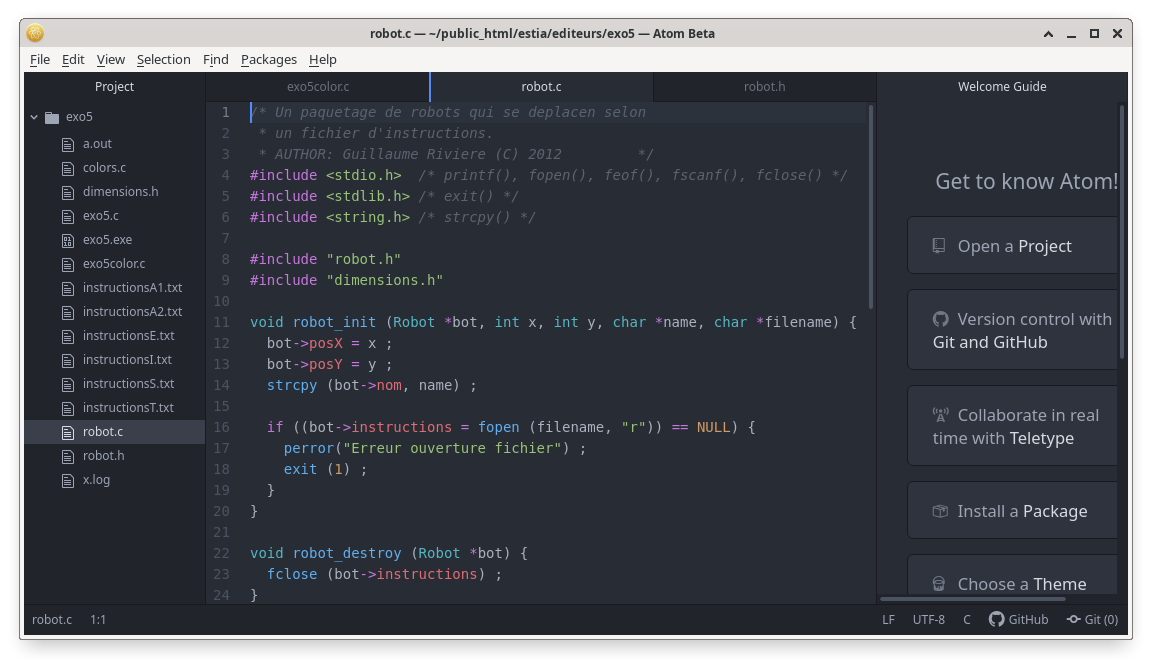Open exo5.exe in tree view

click(107, 239)
